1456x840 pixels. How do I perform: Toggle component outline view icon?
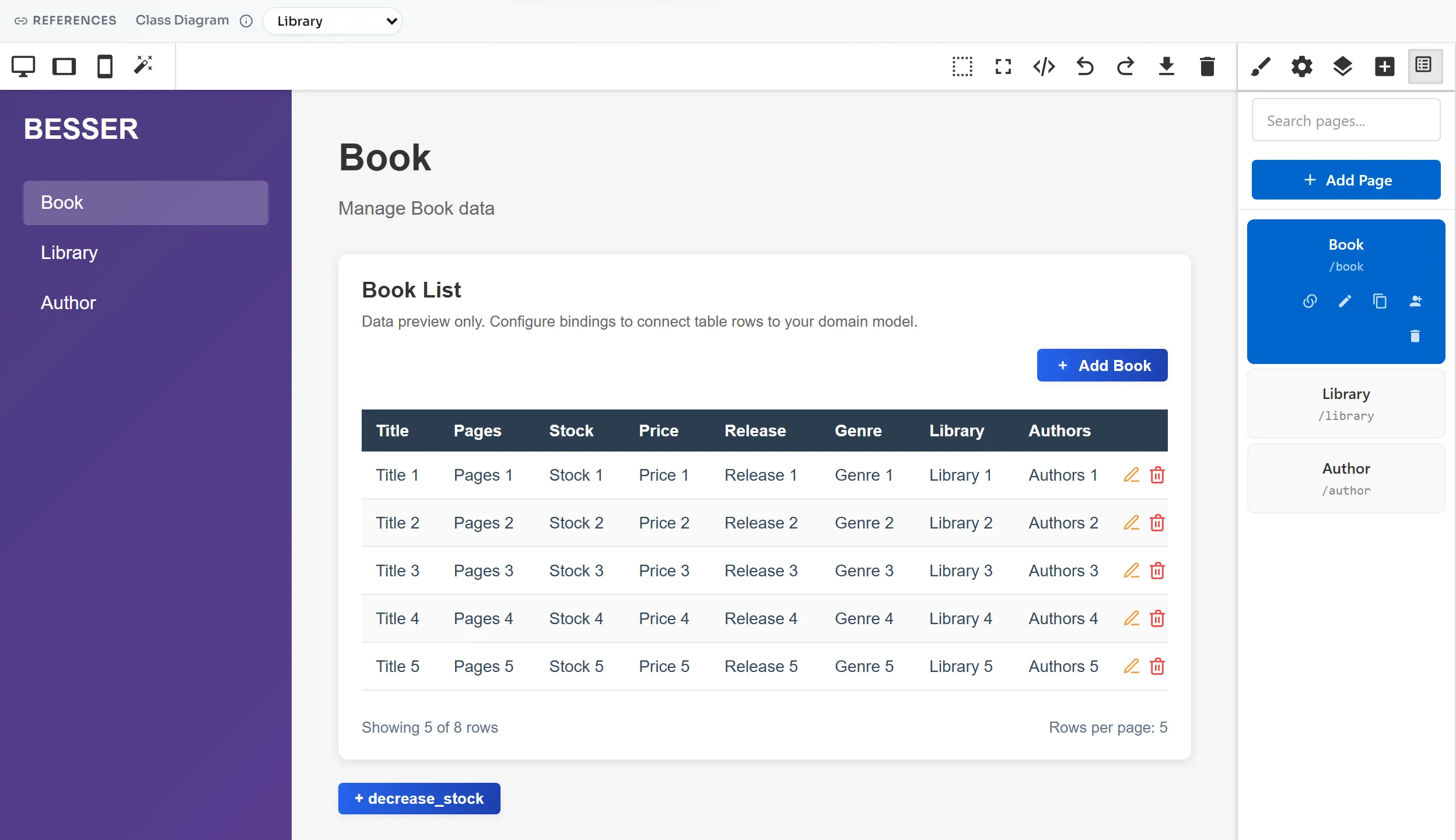point(962,66)
